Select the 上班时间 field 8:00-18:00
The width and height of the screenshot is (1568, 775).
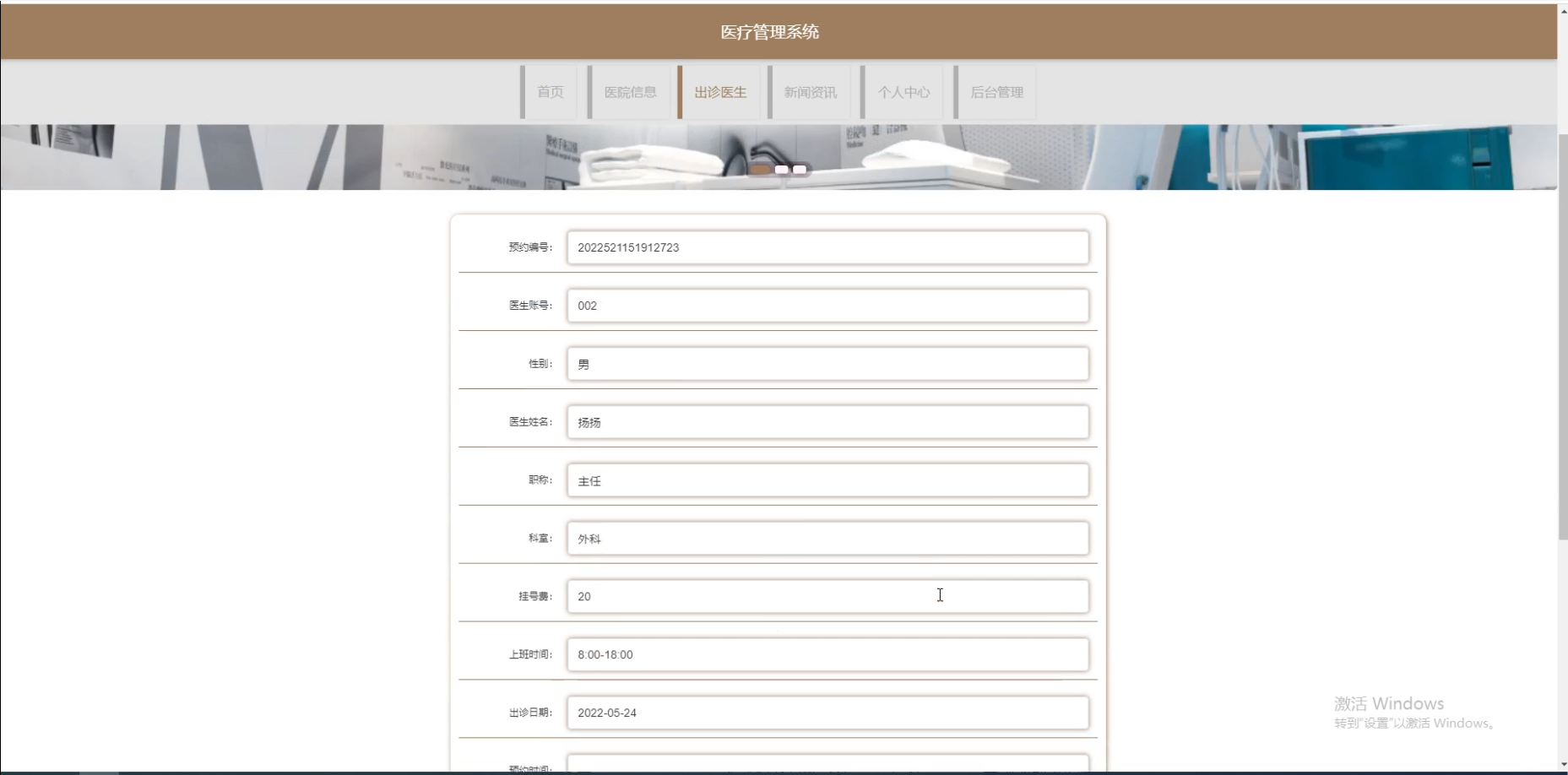[827, 654]
